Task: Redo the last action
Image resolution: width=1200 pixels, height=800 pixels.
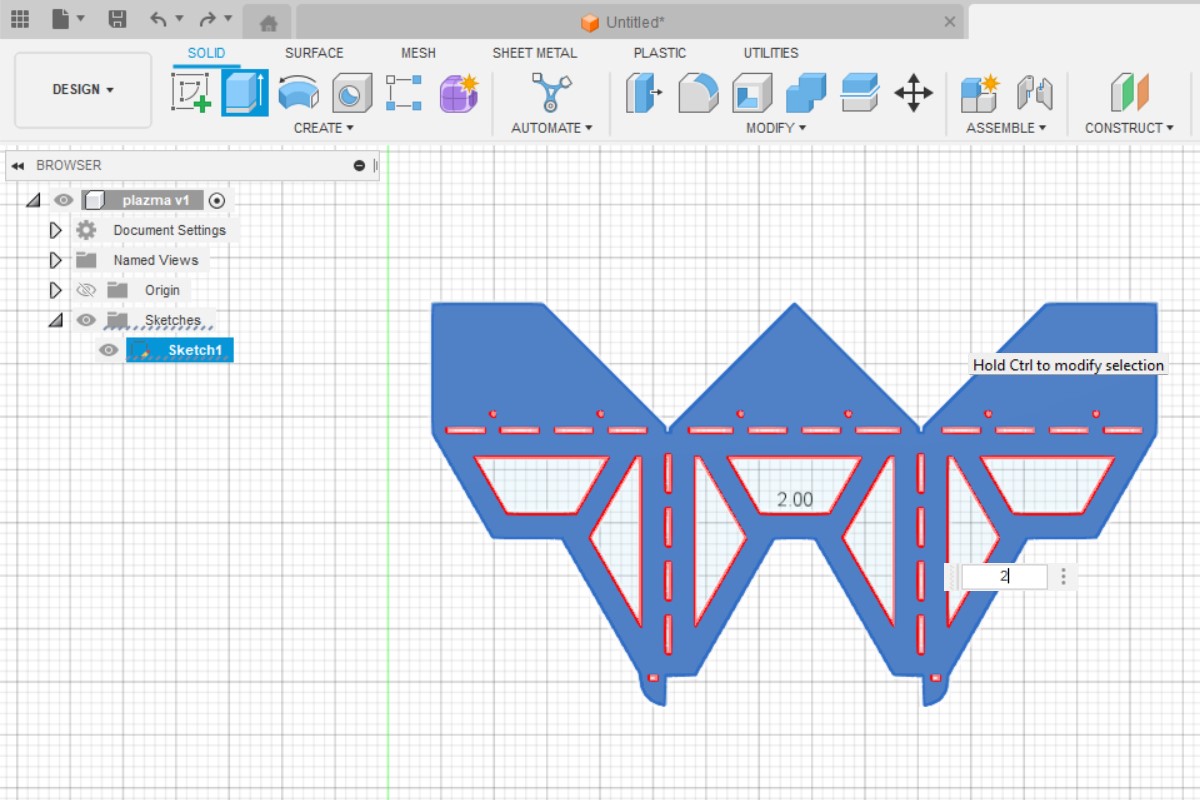Action: (207, 19)
